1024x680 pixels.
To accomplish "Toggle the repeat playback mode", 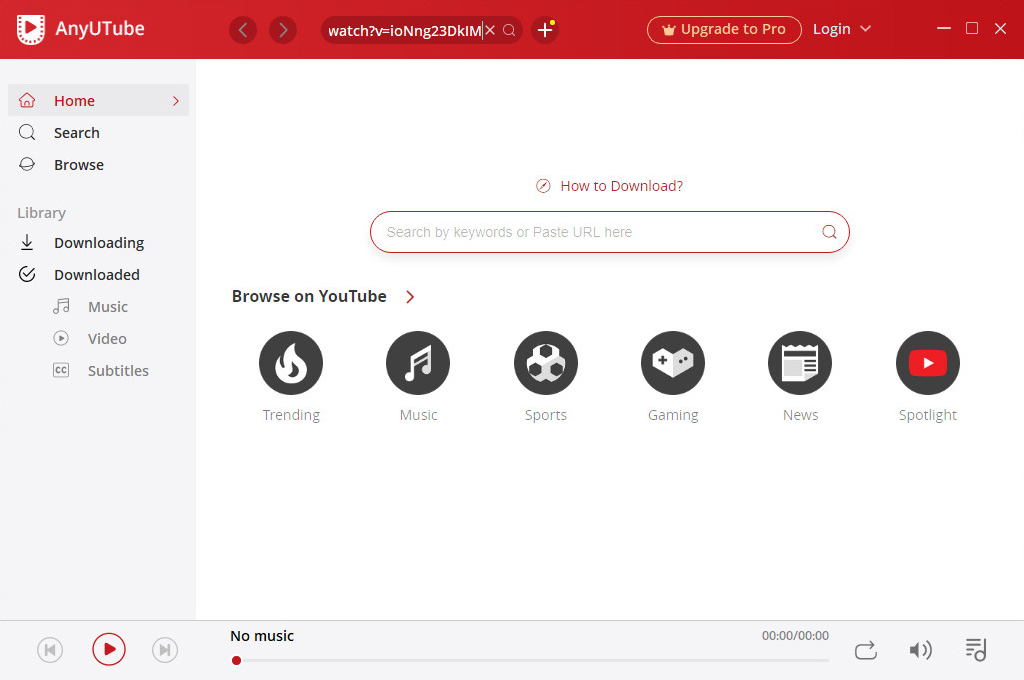I will (x=866, y=650).
